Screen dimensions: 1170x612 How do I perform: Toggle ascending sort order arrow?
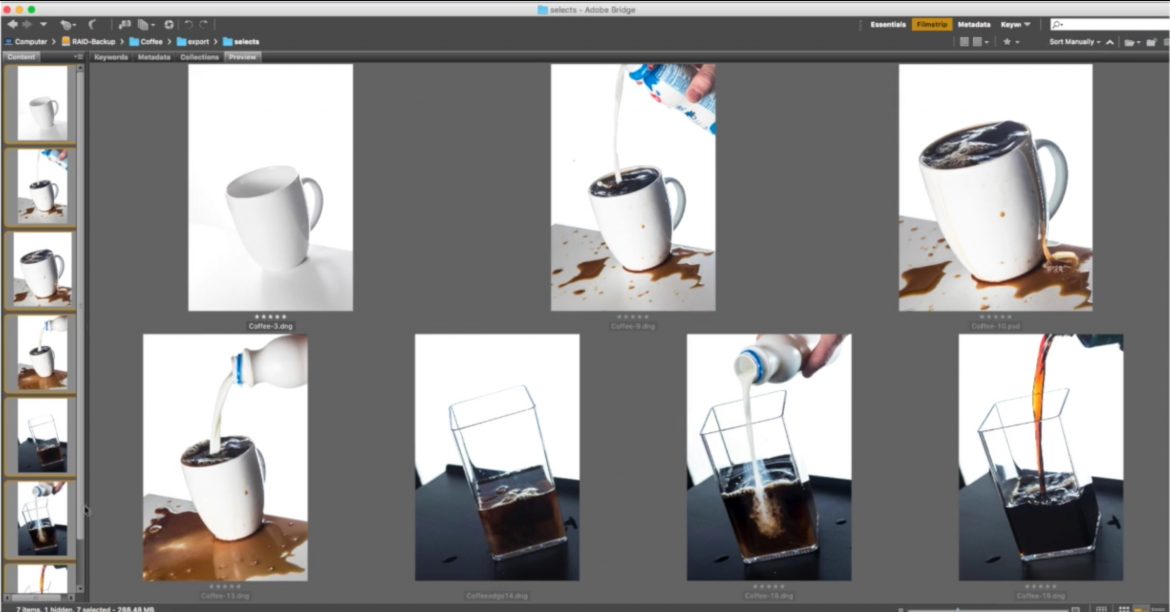(1110, 42)
